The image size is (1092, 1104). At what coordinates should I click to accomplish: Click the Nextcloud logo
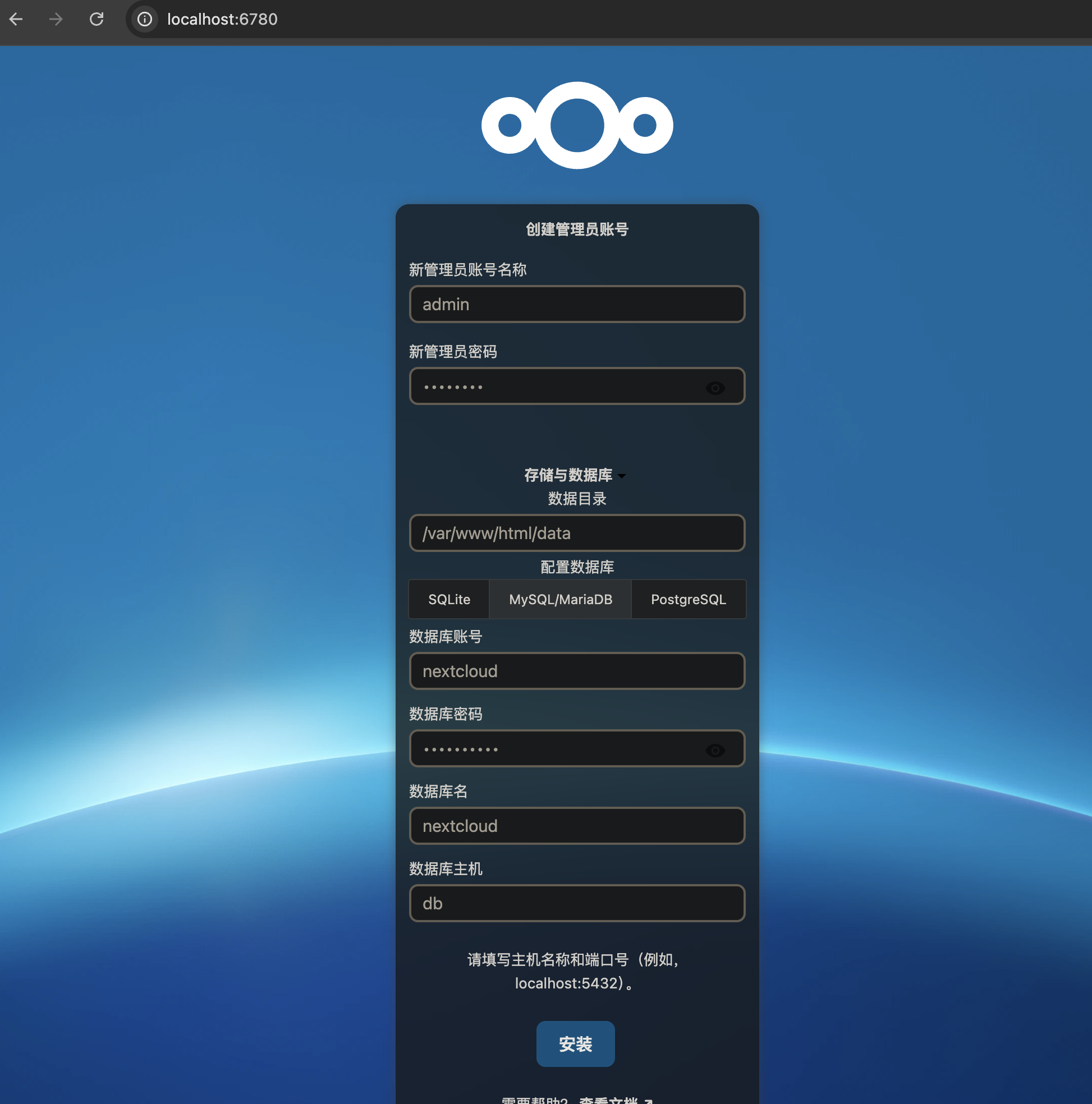(x=577, y=125)
